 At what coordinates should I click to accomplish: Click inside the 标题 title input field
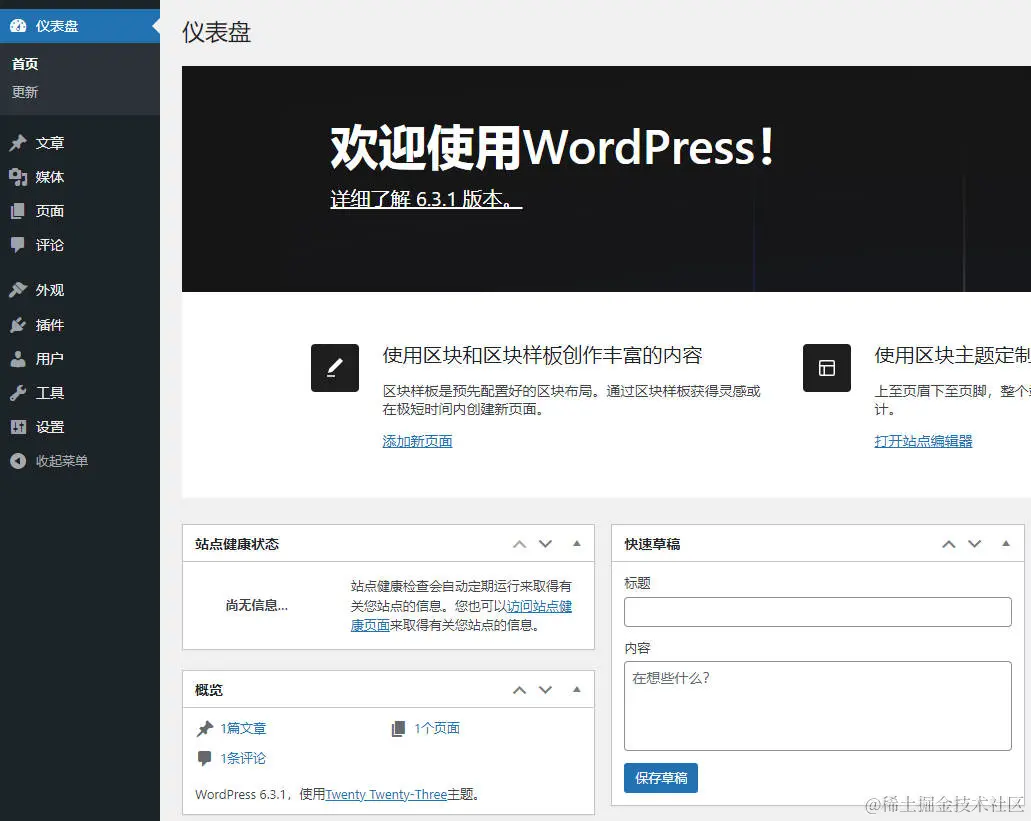point(817,611)
